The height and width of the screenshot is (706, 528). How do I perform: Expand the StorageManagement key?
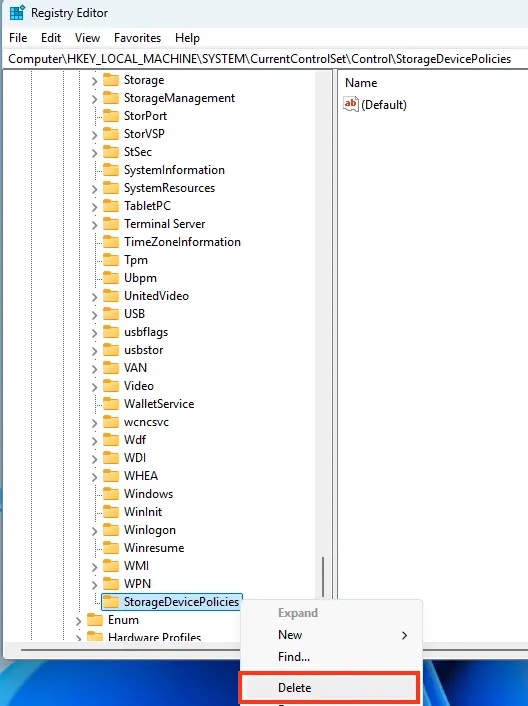pyautogui.click(x=94, y=99)
